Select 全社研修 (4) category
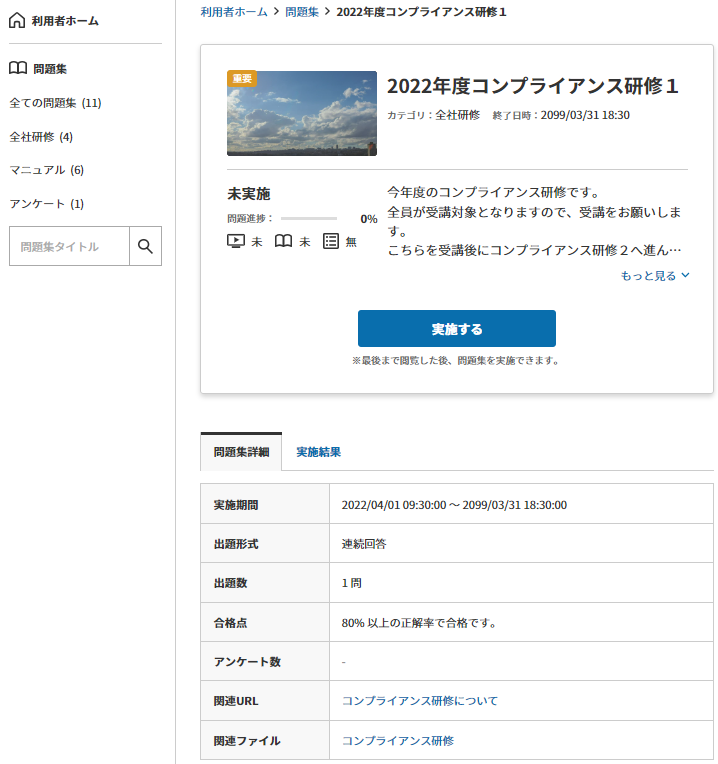Viewport: 718px width, 764px height. (x=41, y=137)
